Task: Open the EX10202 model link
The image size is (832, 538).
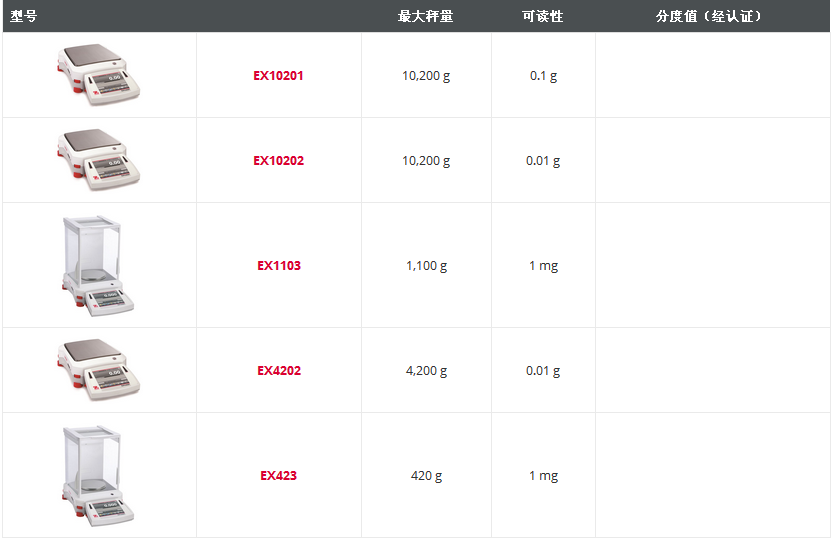Action: click(278, 161)
